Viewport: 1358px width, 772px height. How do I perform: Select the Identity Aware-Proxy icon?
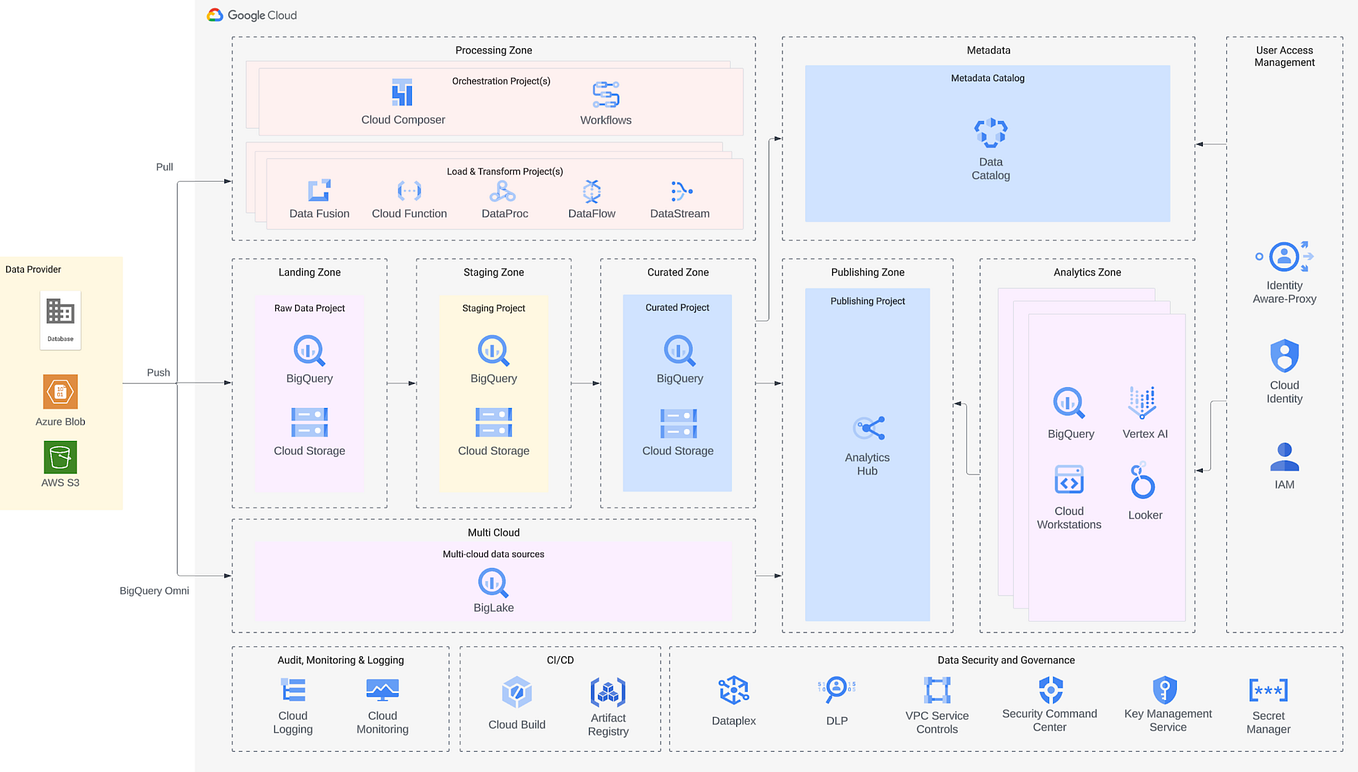1283,256
